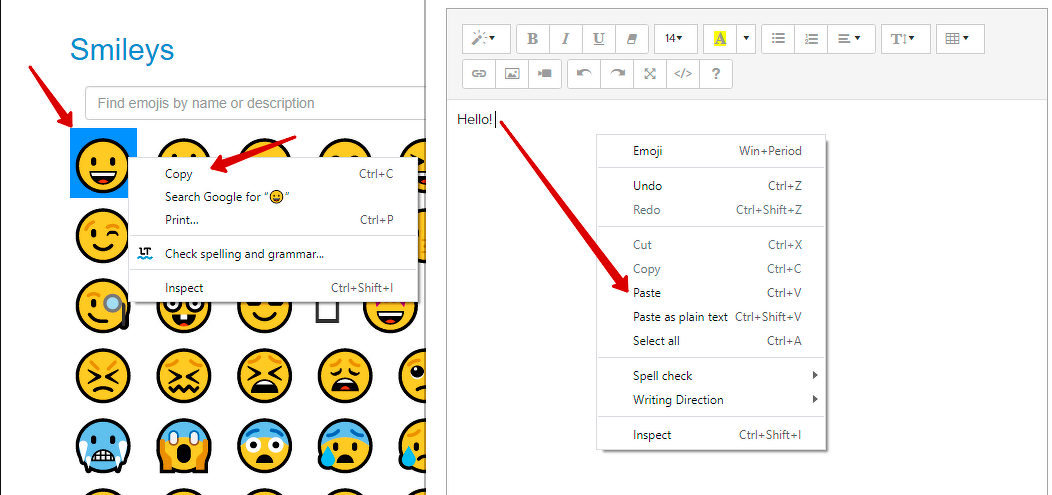Apply the yellow highlighted A font color

pyautogui.click(x=720, y=39)
